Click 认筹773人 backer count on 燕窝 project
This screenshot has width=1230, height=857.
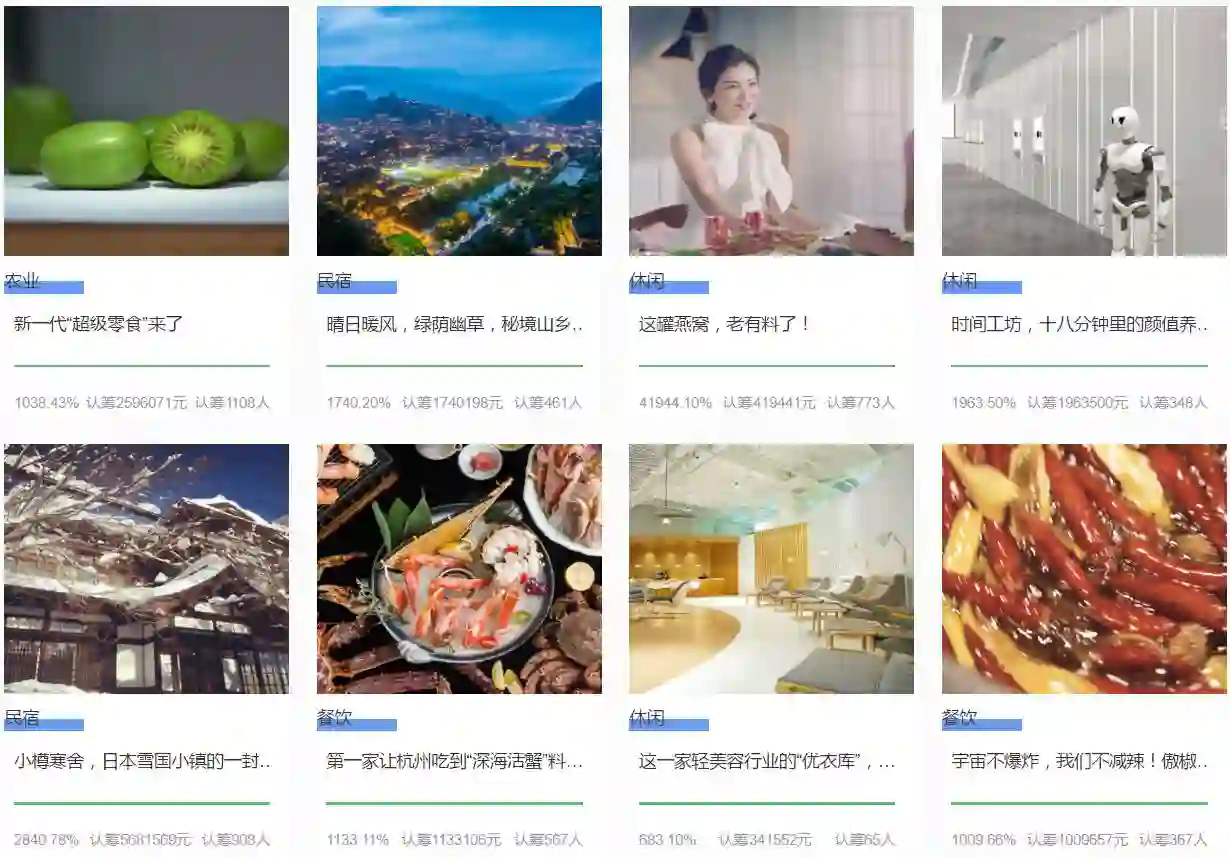pyautogui.click(x=861, y=403)
